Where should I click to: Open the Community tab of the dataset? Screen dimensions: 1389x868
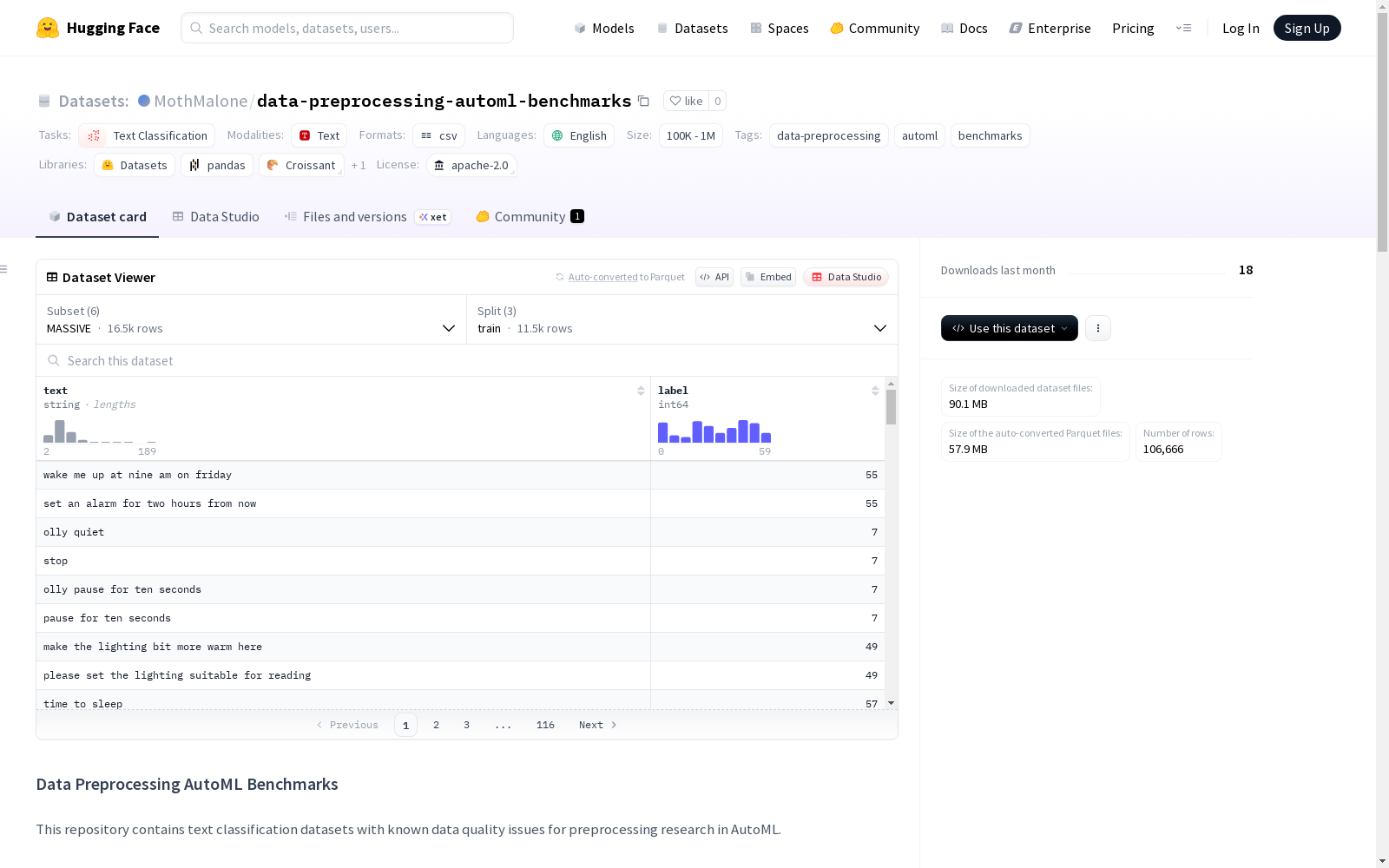point(530,217)
